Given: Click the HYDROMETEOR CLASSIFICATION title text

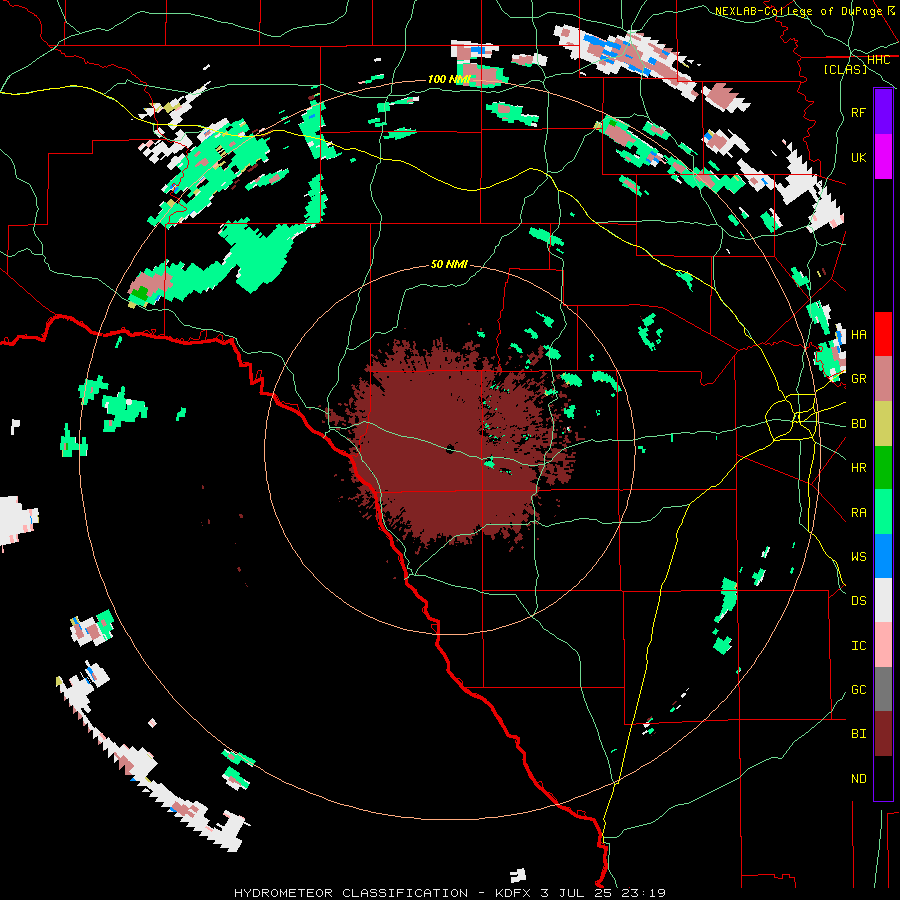Looking at the screenshot, I should click(351, 893).
